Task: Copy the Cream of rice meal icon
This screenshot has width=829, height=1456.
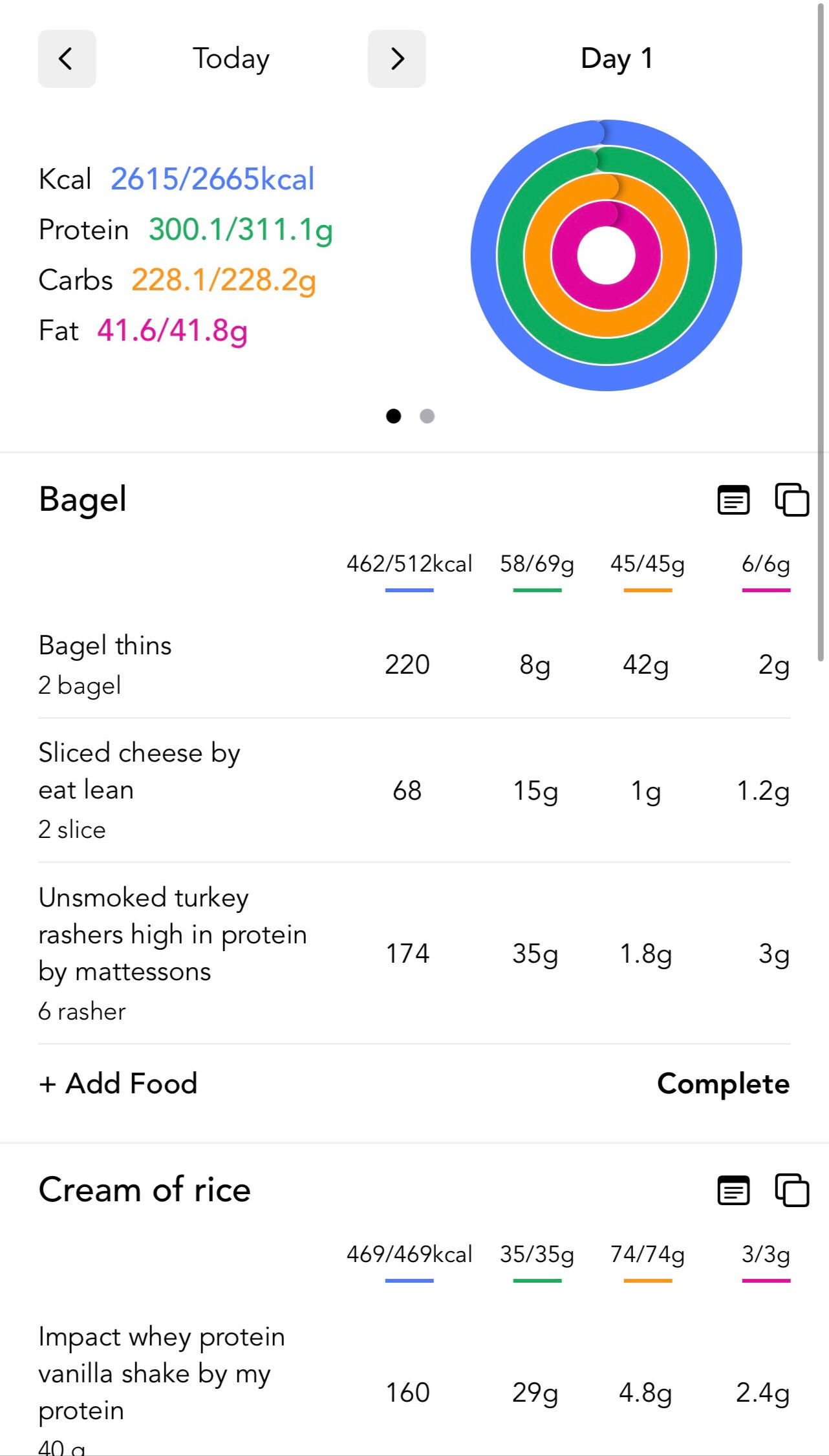Action: click(791, 1190)
